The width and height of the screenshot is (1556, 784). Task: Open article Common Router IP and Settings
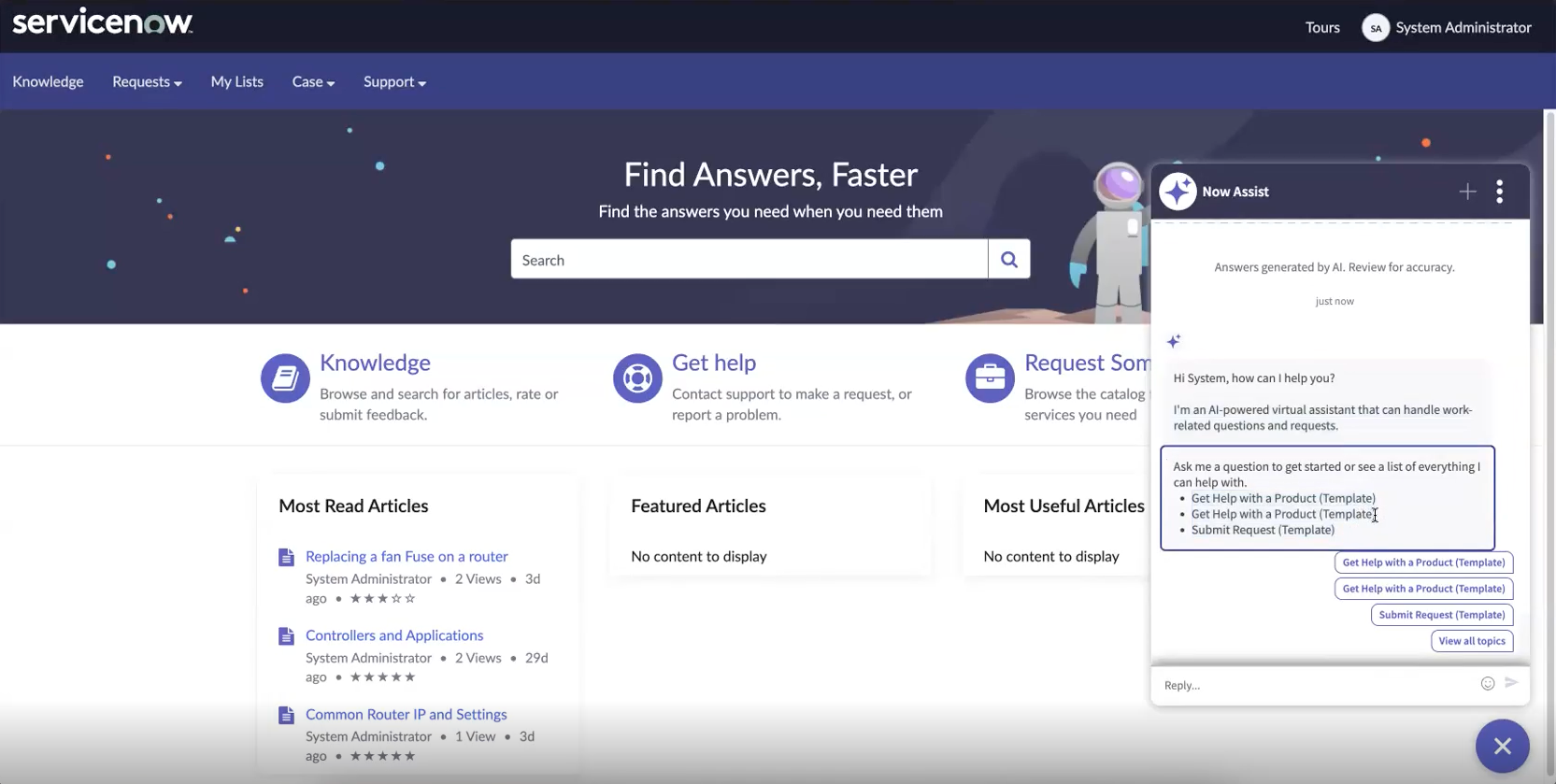(407, 714)
